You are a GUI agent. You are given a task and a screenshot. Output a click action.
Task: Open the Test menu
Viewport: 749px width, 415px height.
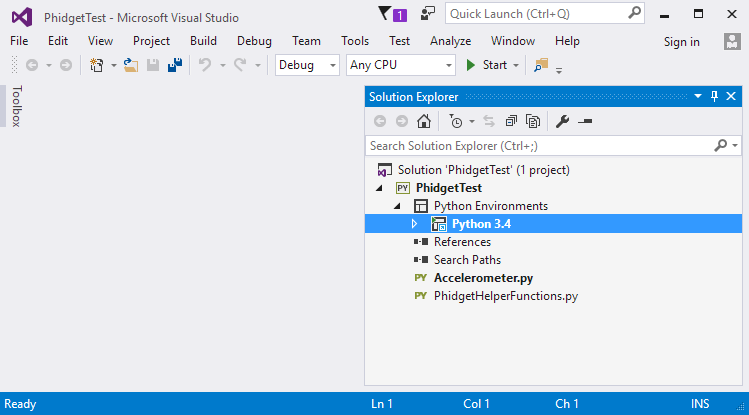399,41
